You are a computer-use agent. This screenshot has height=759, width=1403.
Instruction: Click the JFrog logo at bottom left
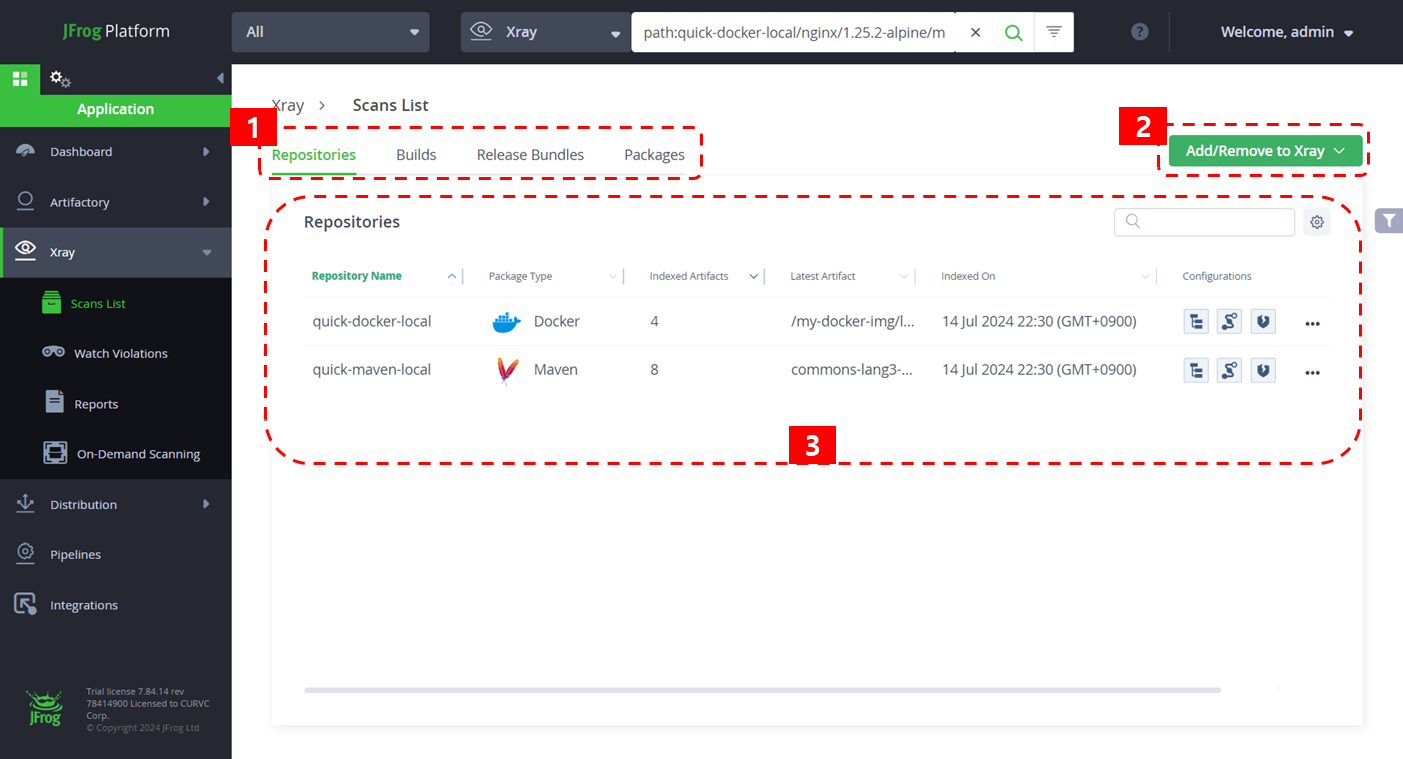coord(46,708)
